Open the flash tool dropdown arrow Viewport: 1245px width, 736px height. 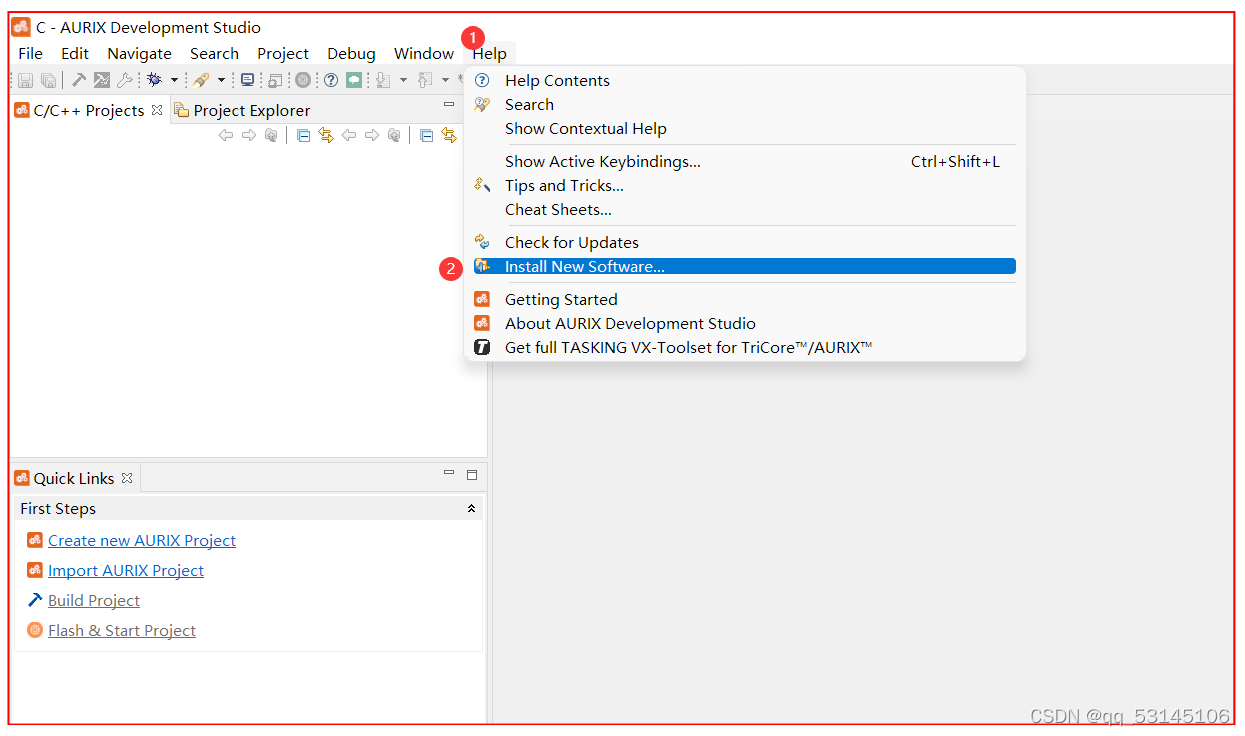221,80
